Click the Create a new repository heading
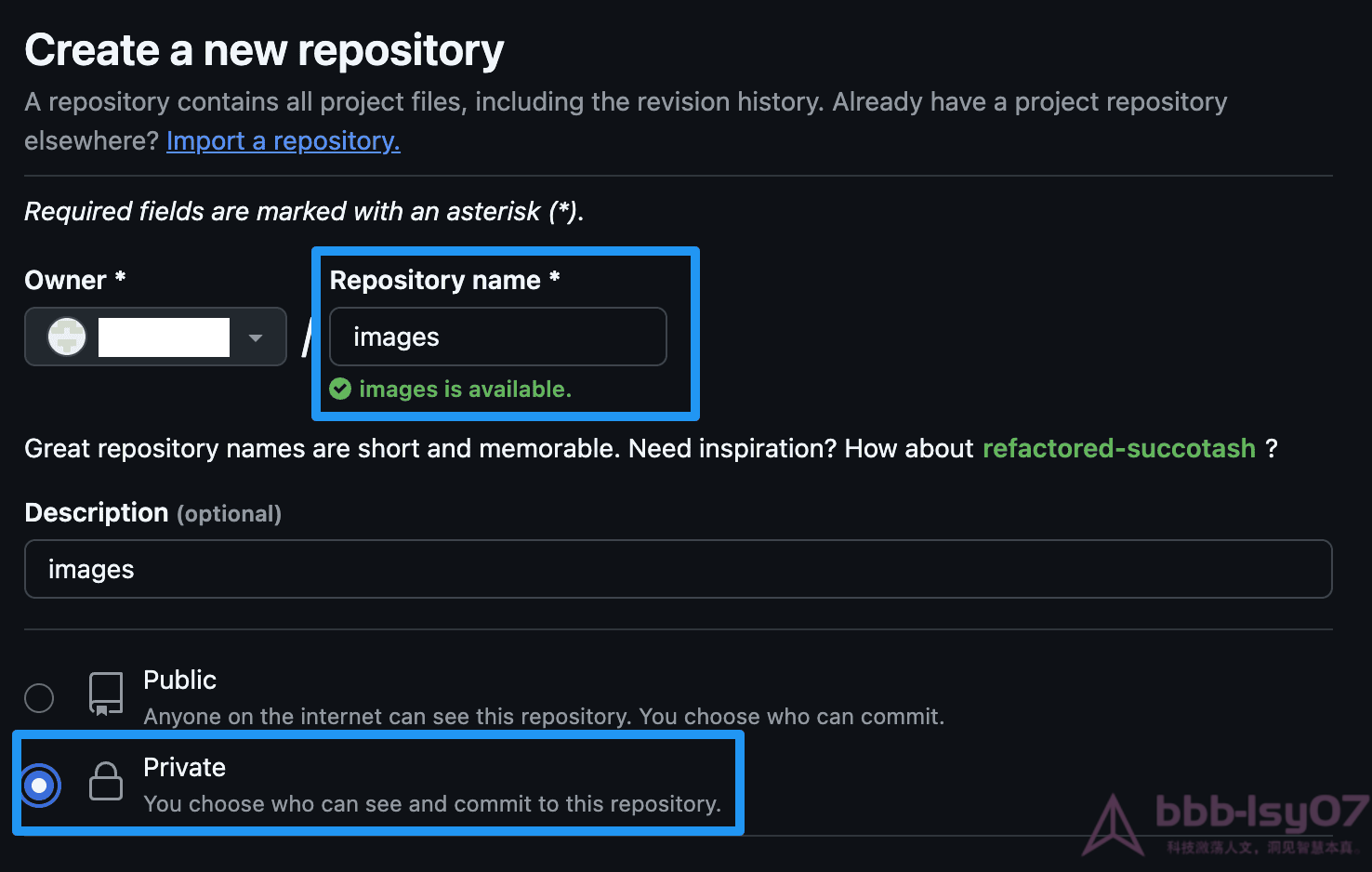Image resolution: width=1372 pixels, height=872 pixels. click(264, 50)
